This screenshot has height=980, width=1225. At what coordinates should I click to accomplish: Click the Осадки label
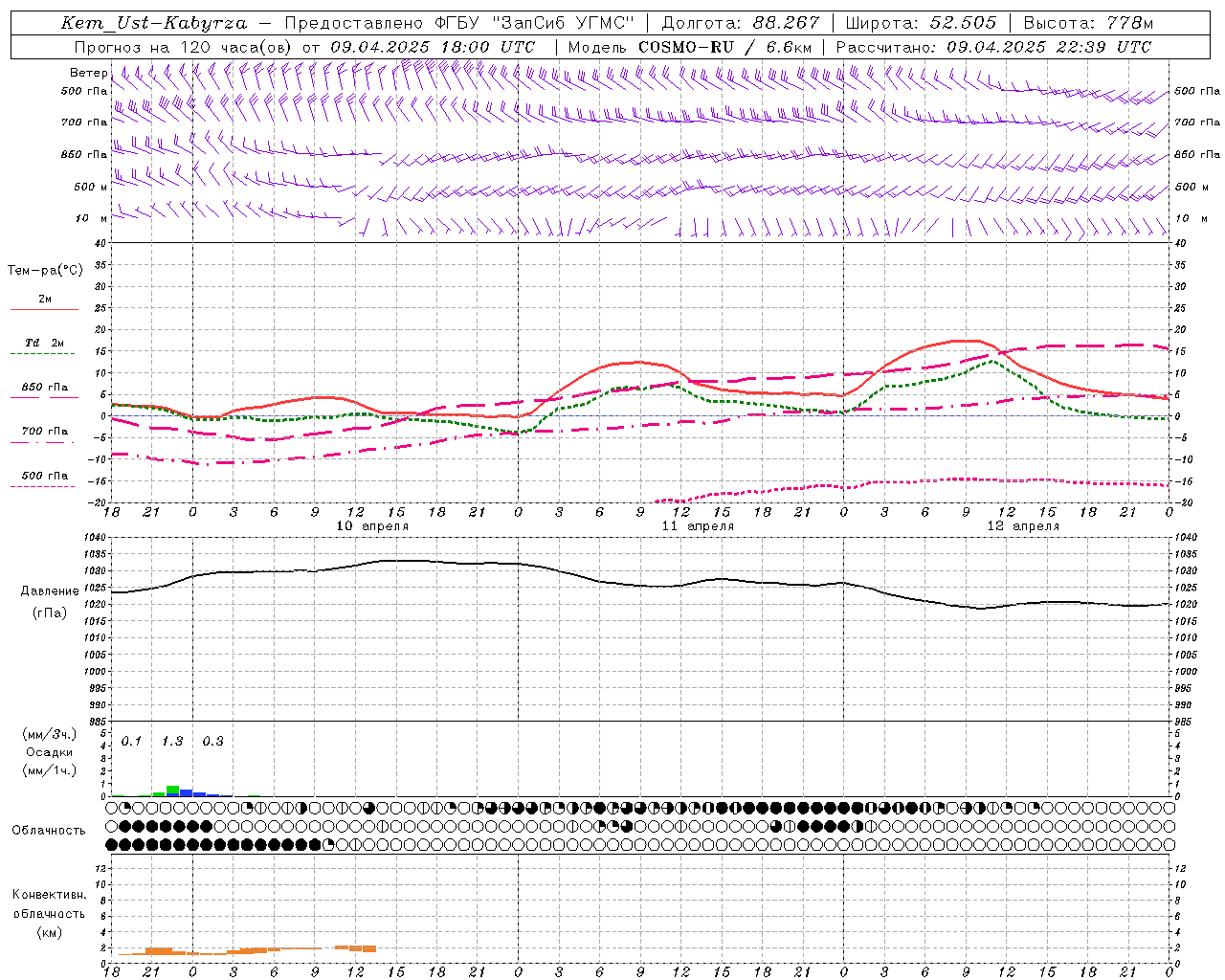50,752
